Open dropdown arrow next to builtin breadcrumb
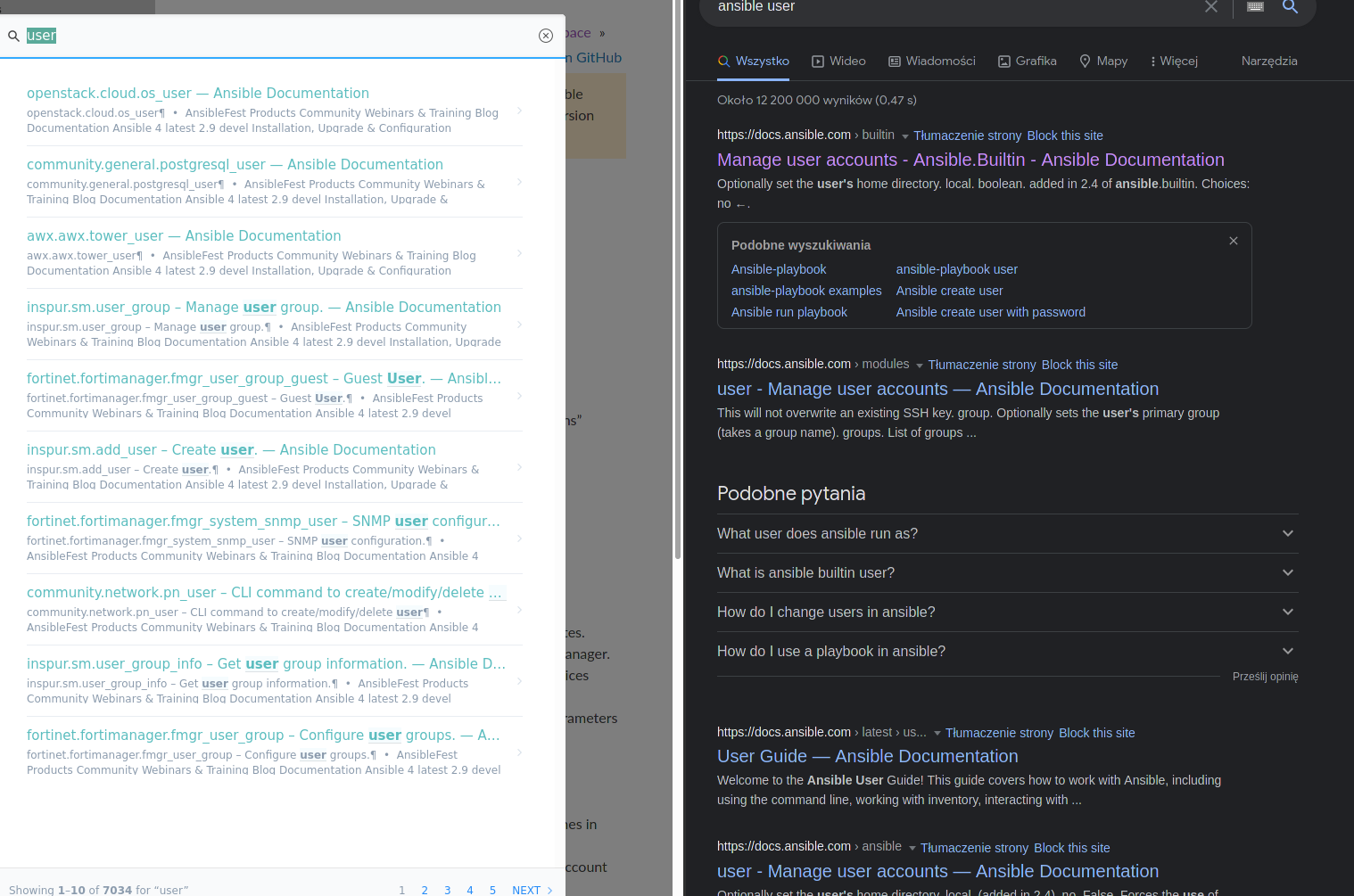Viewport: 1354px width, 896px height. point(904,136)
